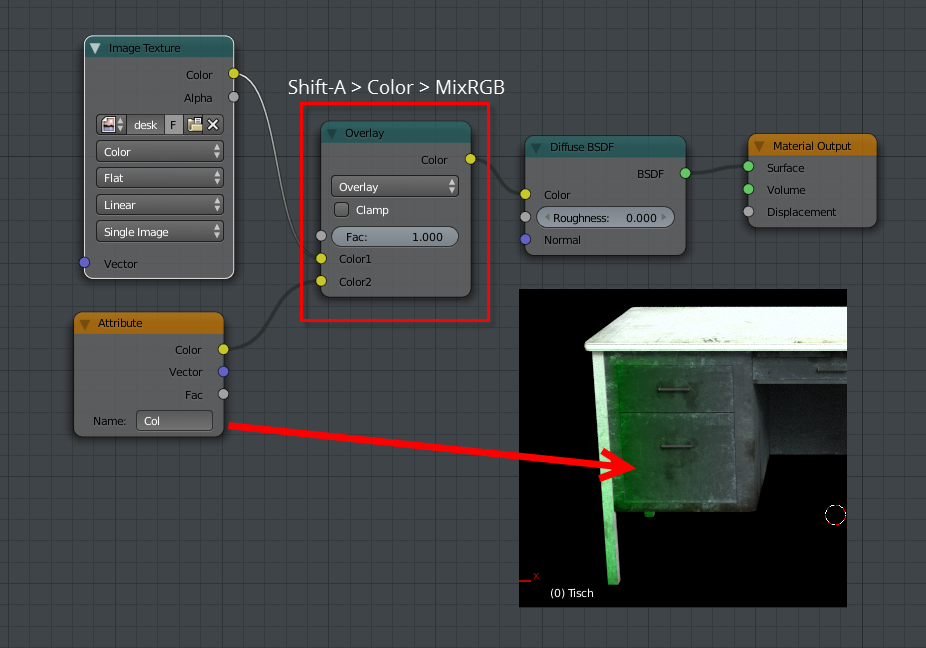Viewport: 926px width, 648px height.
Task: Collapse the Overlay node triangle
Action: point(331,133)
